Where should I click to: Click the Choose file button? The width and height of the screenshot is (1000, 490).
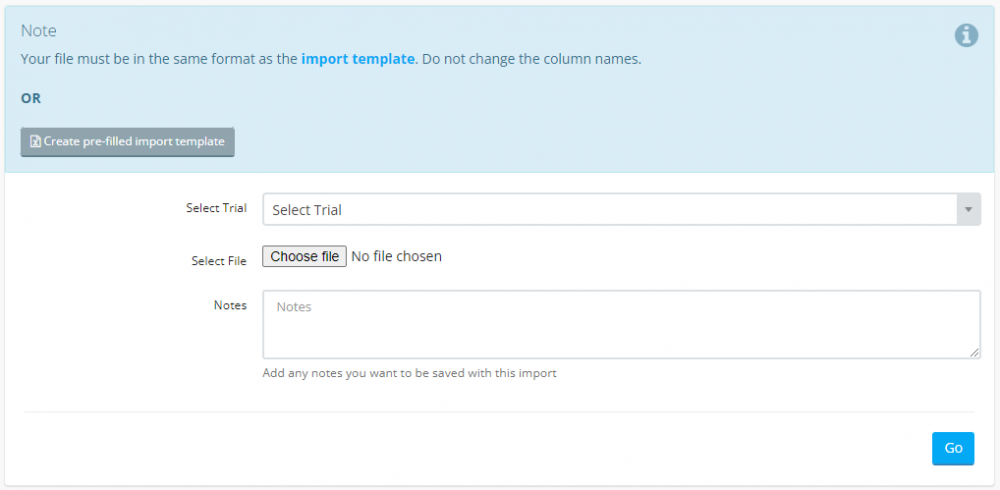pos(305,256)
